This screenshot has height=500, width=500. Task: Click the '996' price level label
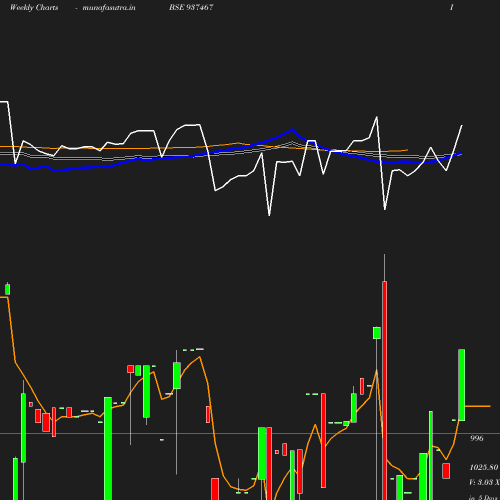point(477,438)
